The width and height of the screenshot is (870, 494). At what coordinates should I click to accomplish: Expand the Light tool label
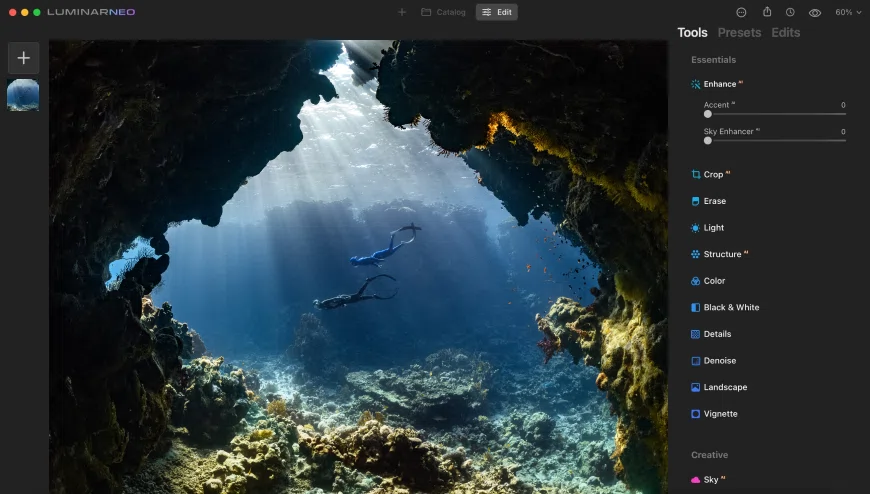(714, 228)
